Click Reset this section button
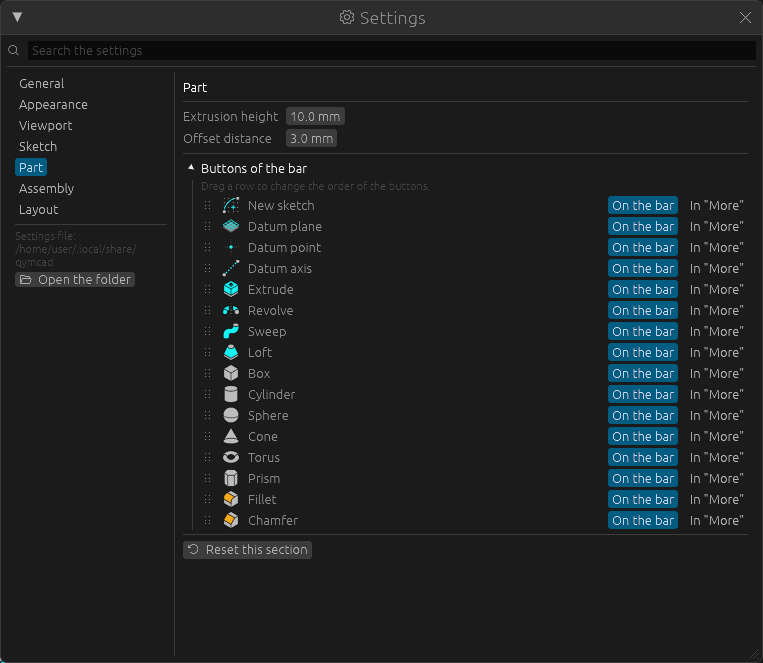This screenshot has height=663, width=763. pos(247,549)
